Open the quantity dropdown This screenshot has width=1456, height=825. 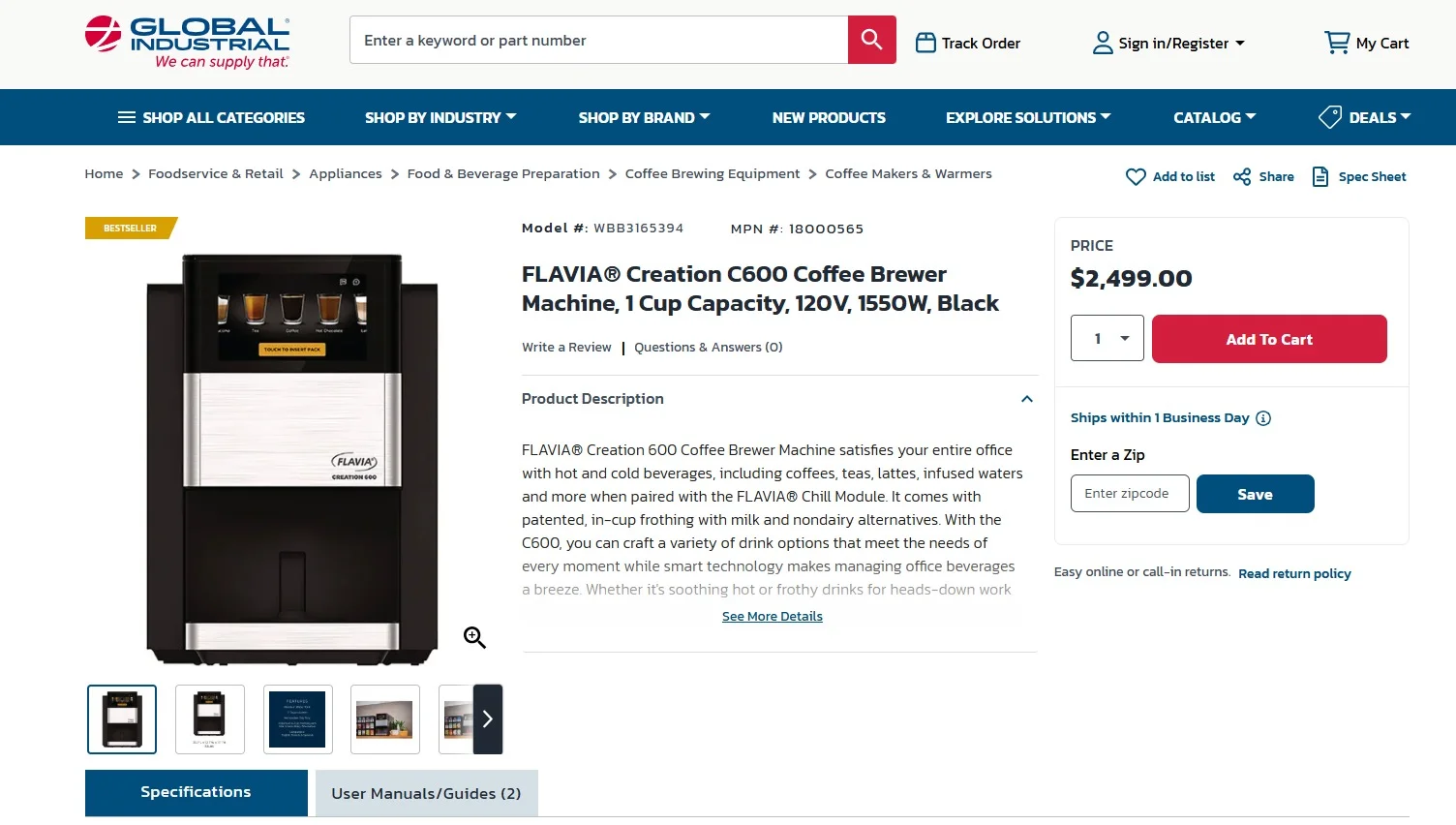coord(1107,338)
